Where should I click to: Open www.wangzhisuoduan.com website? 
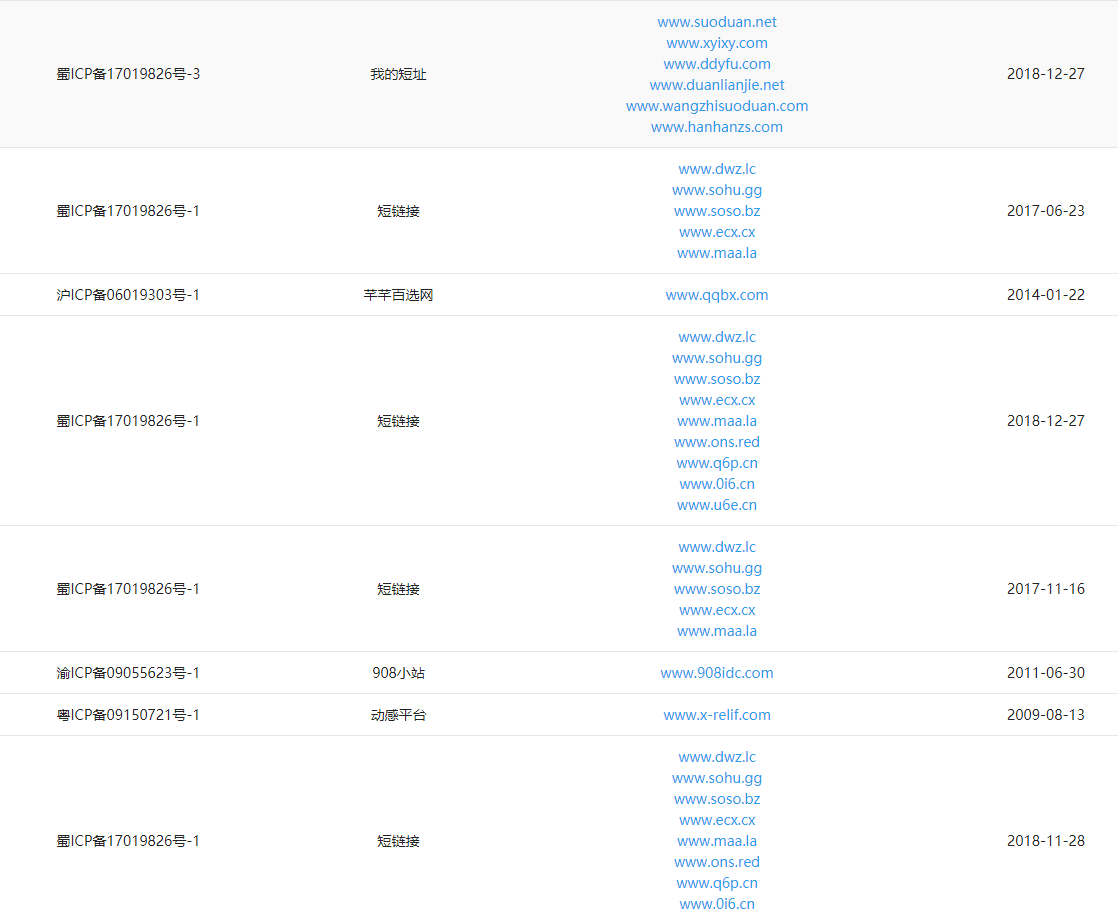(x=717, y=105)
